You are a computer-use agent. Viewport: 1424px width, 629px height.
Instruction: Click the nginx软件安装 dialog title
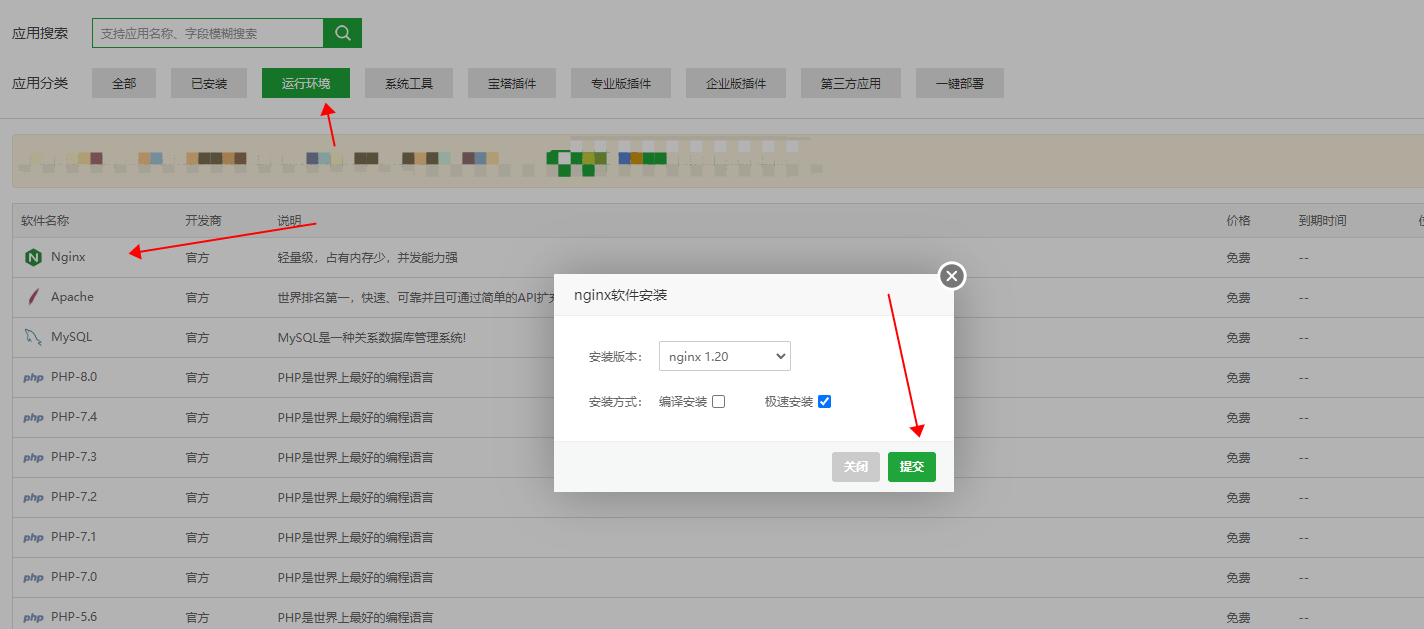(x=620, y=296)
